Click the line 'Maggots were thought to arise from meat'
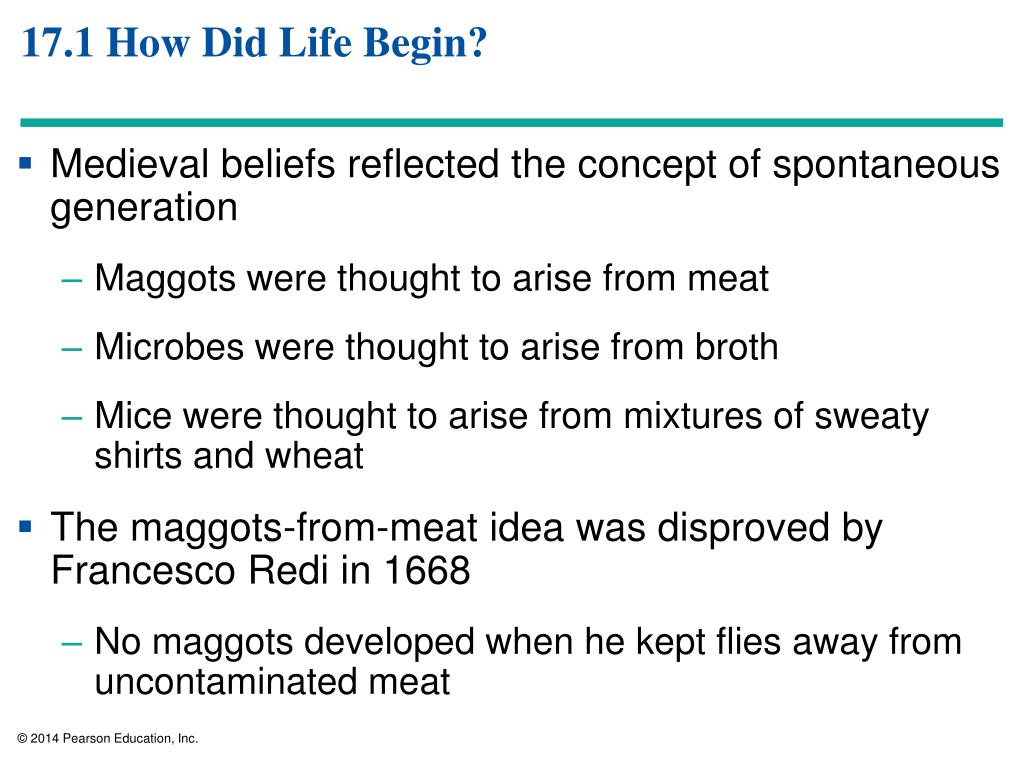Viewport: 1024px width, 768px height. pos(432,279)
